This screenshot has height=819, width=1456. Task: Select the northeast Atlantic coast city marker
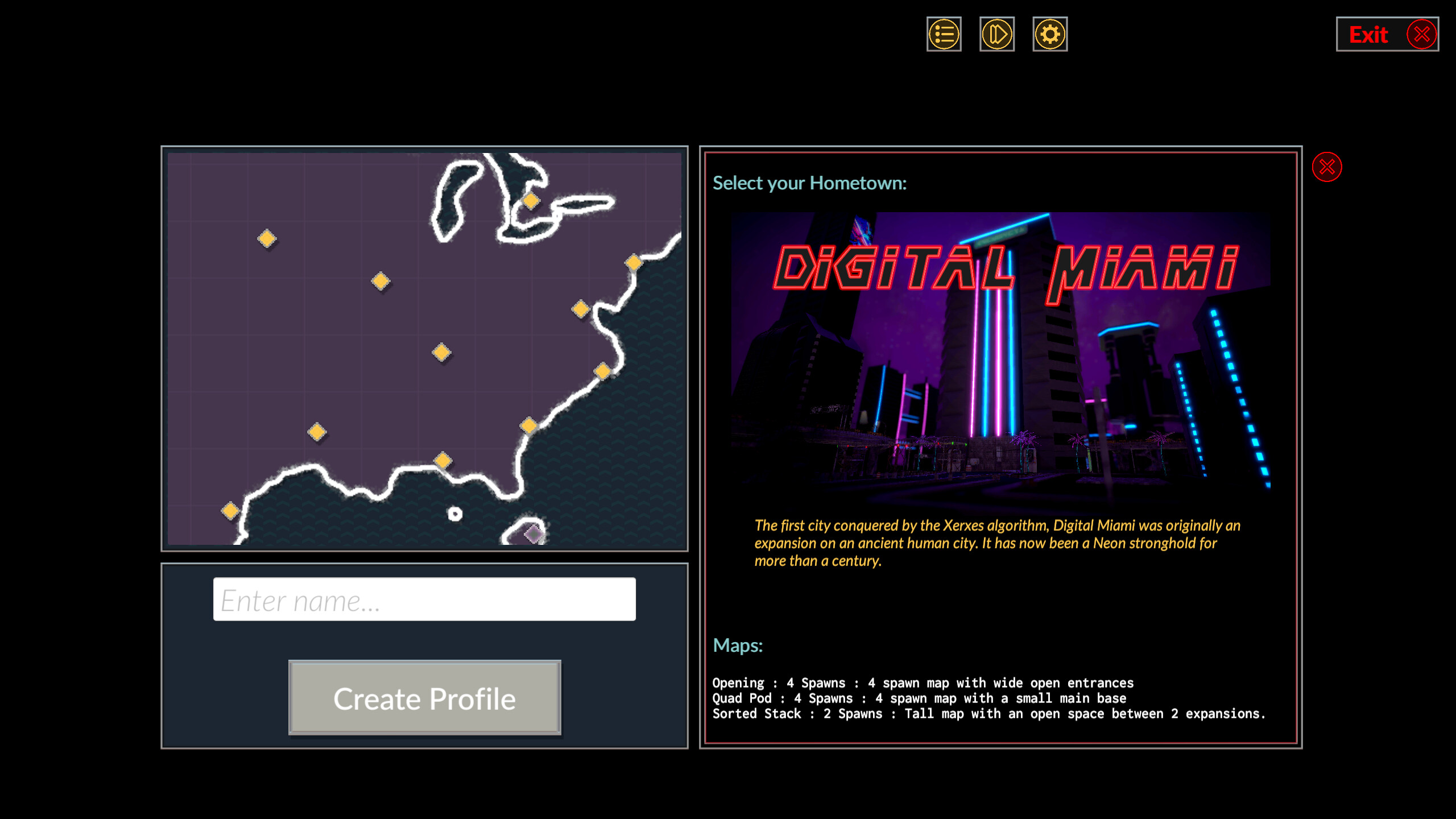click(632, 263)
